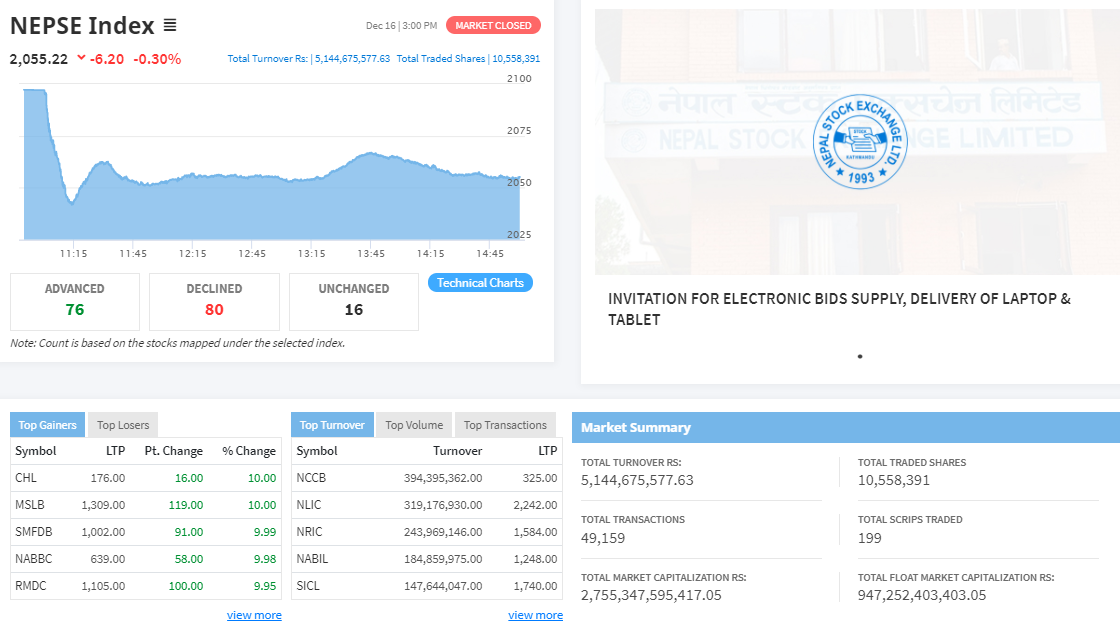Click the red down-arrow change indicator
Viewport: 1120px width, 627px height.
point(81,58)
